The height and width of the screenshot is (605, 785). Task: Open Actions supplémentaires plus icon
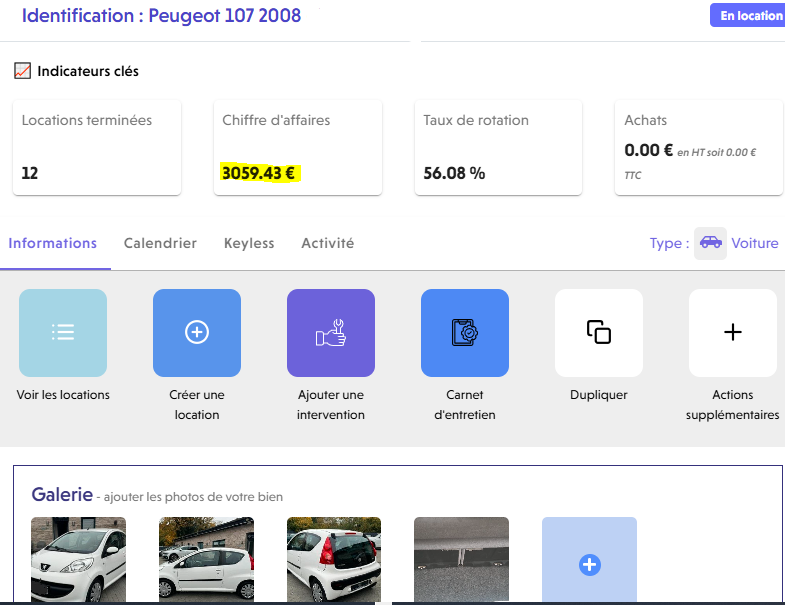[x=733, y=333]
